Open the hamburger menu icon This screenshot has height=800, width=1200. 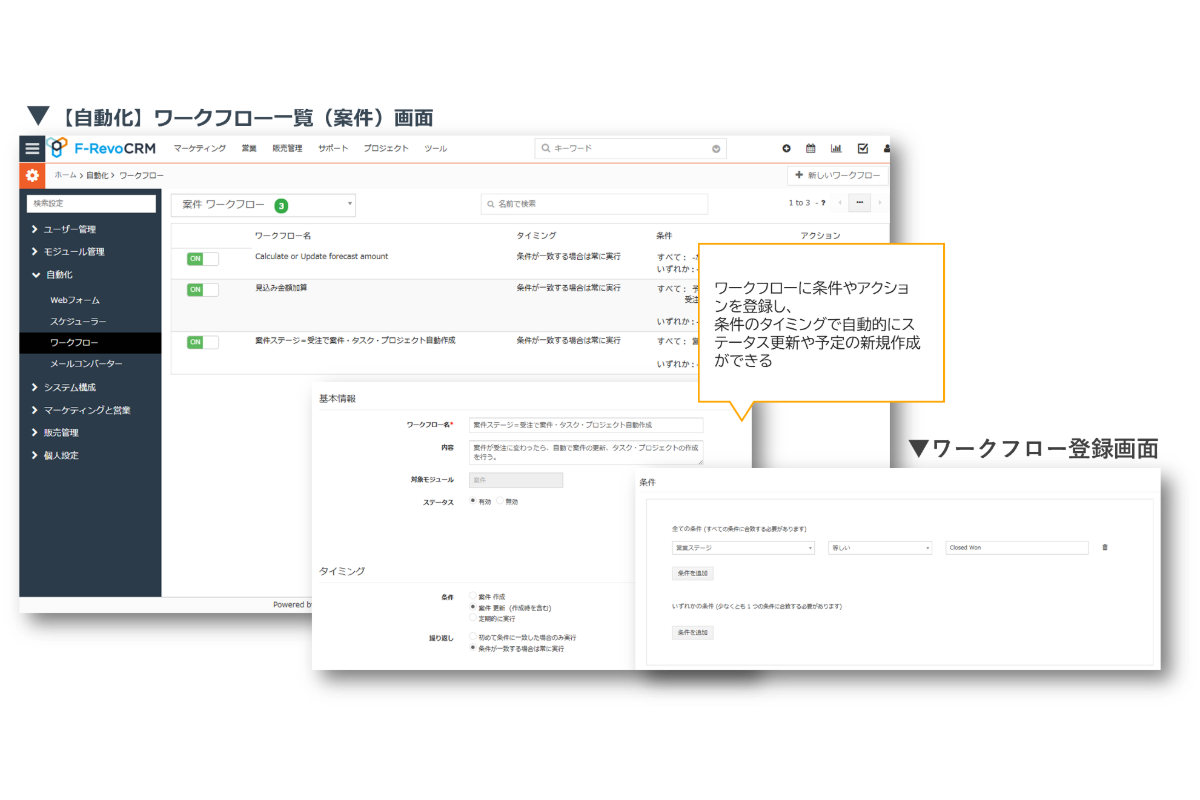32,148
